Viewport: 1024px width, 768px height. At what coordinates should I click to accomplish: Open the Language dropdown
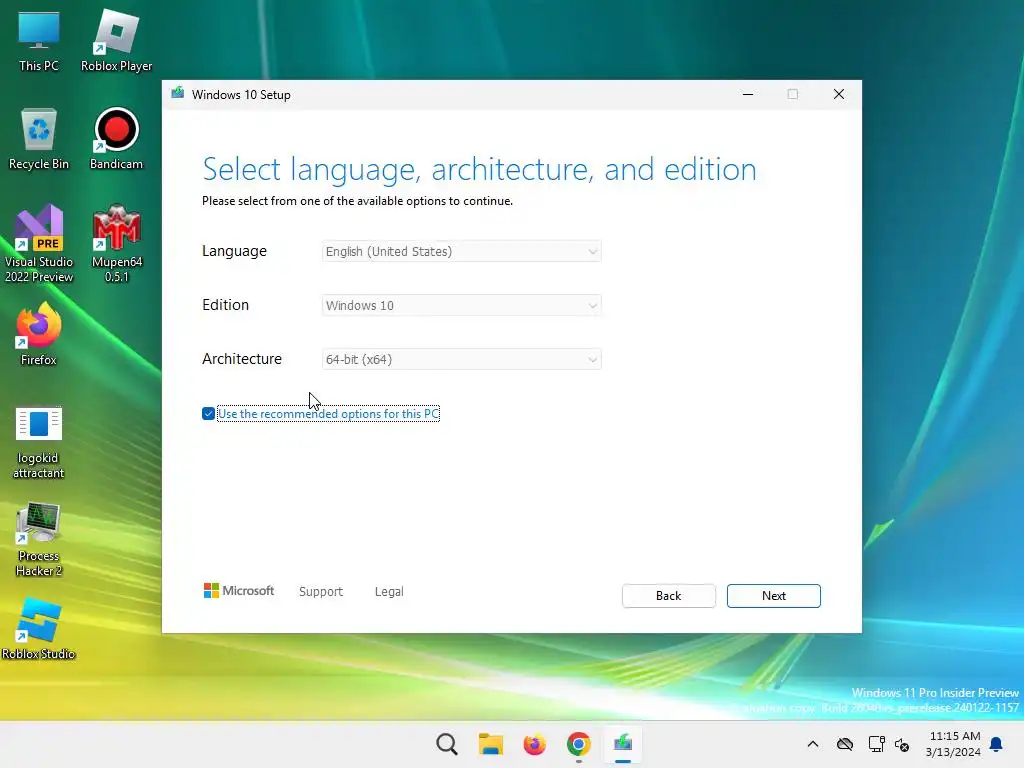(462, 251)
